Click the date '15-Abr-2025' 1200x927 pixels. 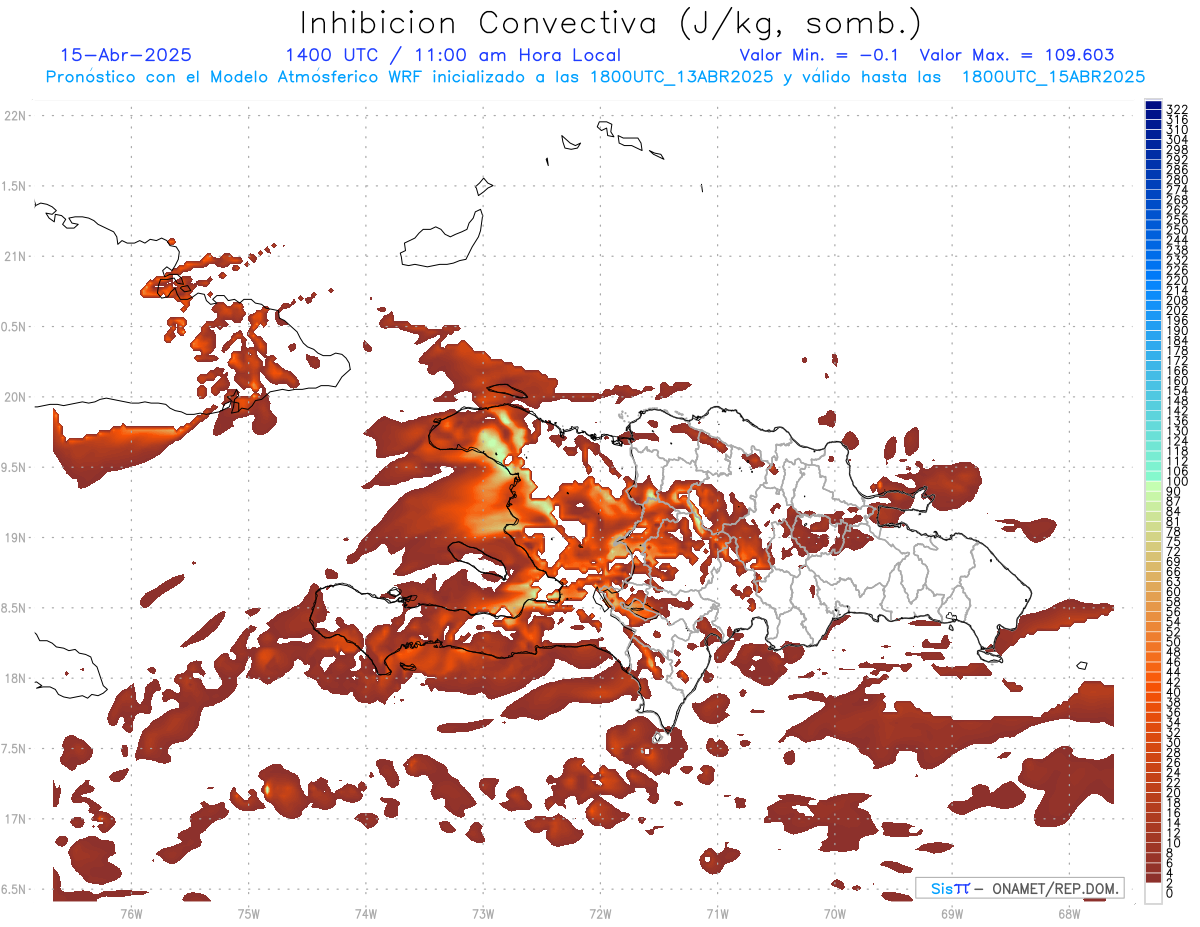[126, 55]
